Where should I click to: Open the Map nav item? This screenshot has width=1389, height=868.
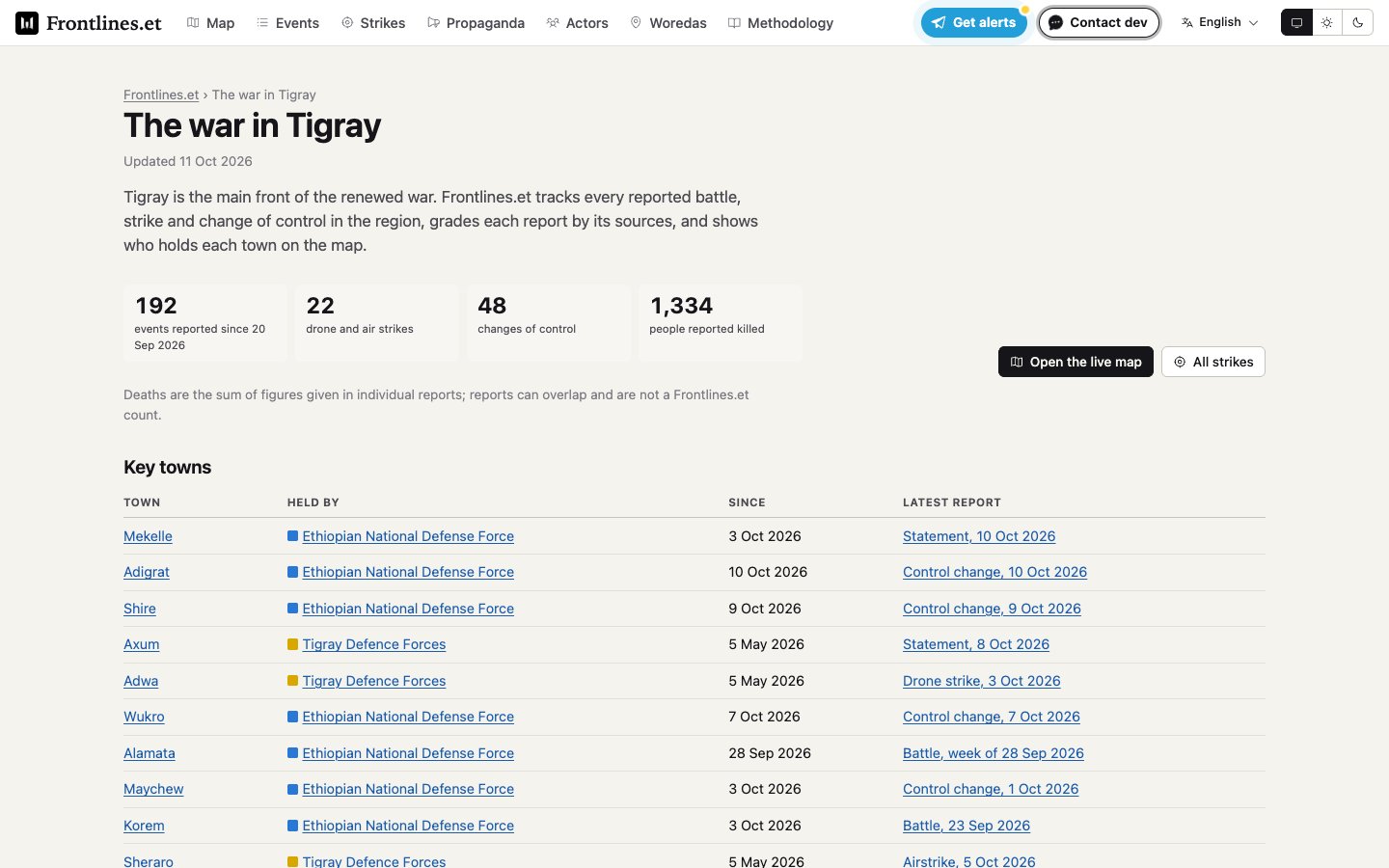(x=210, y=23)
